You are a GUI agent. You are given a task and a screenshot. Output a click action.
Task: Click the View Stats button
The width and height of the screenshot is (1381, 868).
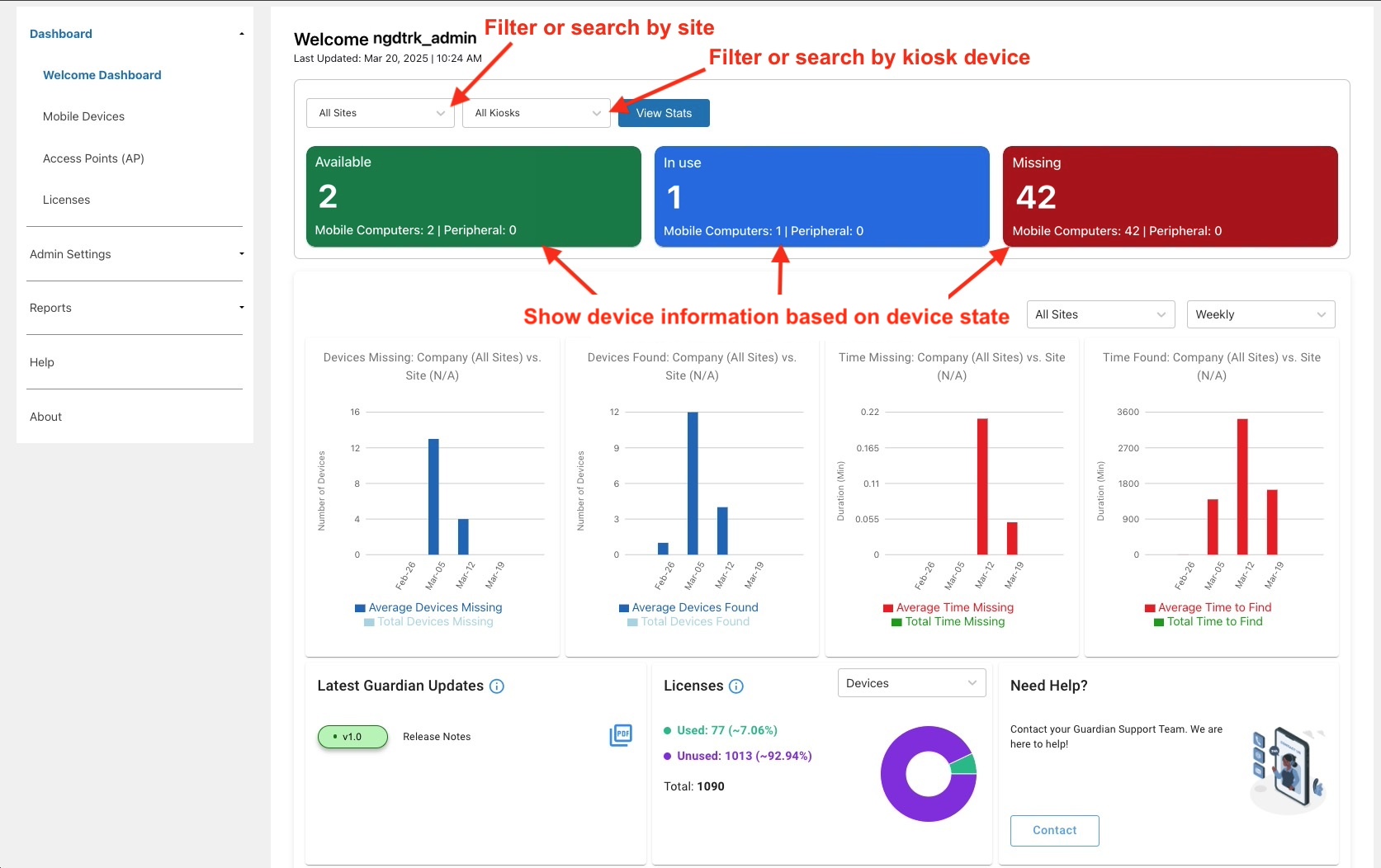(662, 113)
